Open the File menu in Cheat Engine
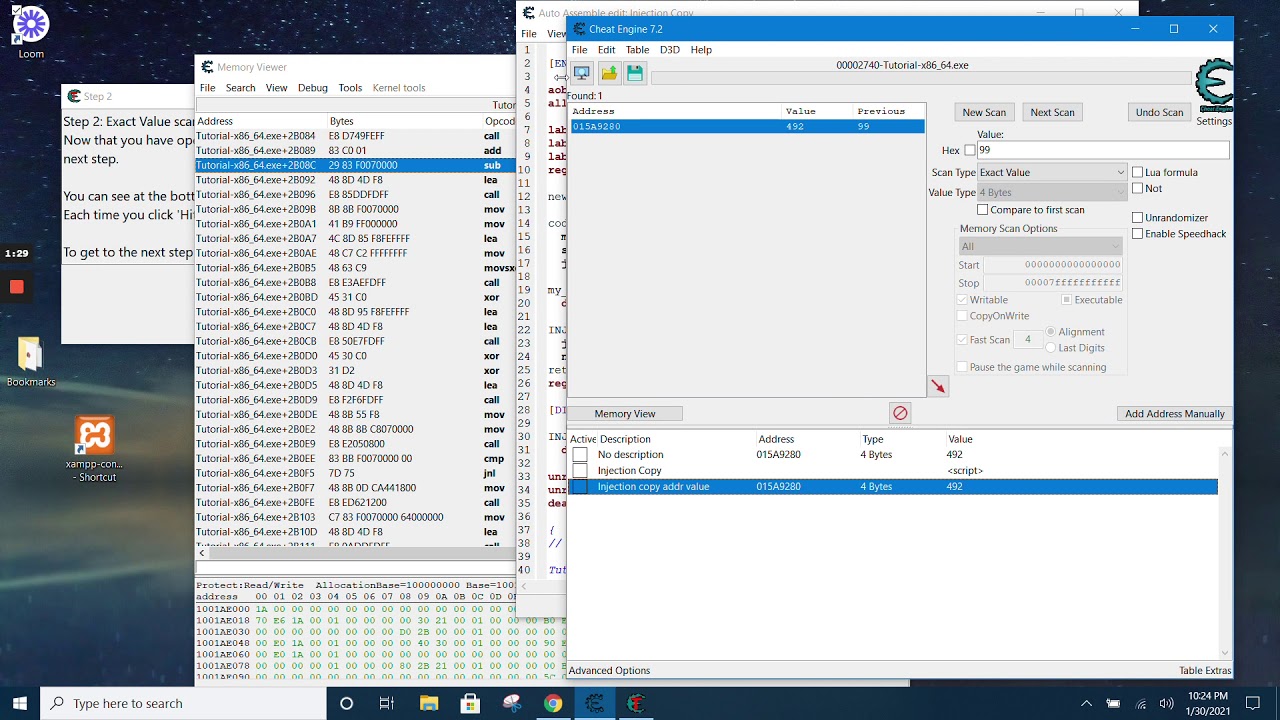Viewport: 1280px width, 720px height. point(579,50)
